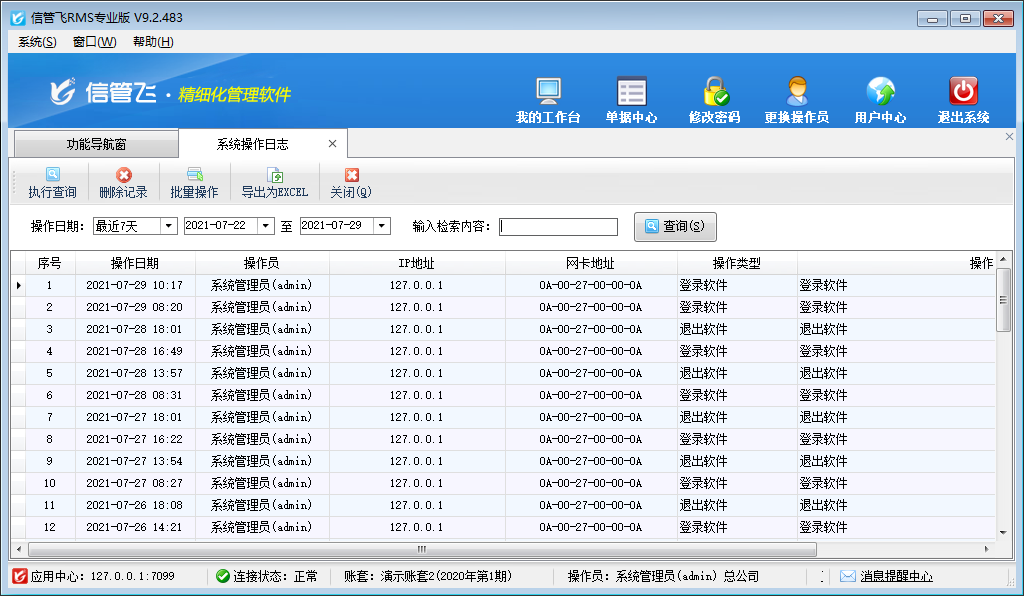Switch operator via 更换操作员 icon

point(797,91)
